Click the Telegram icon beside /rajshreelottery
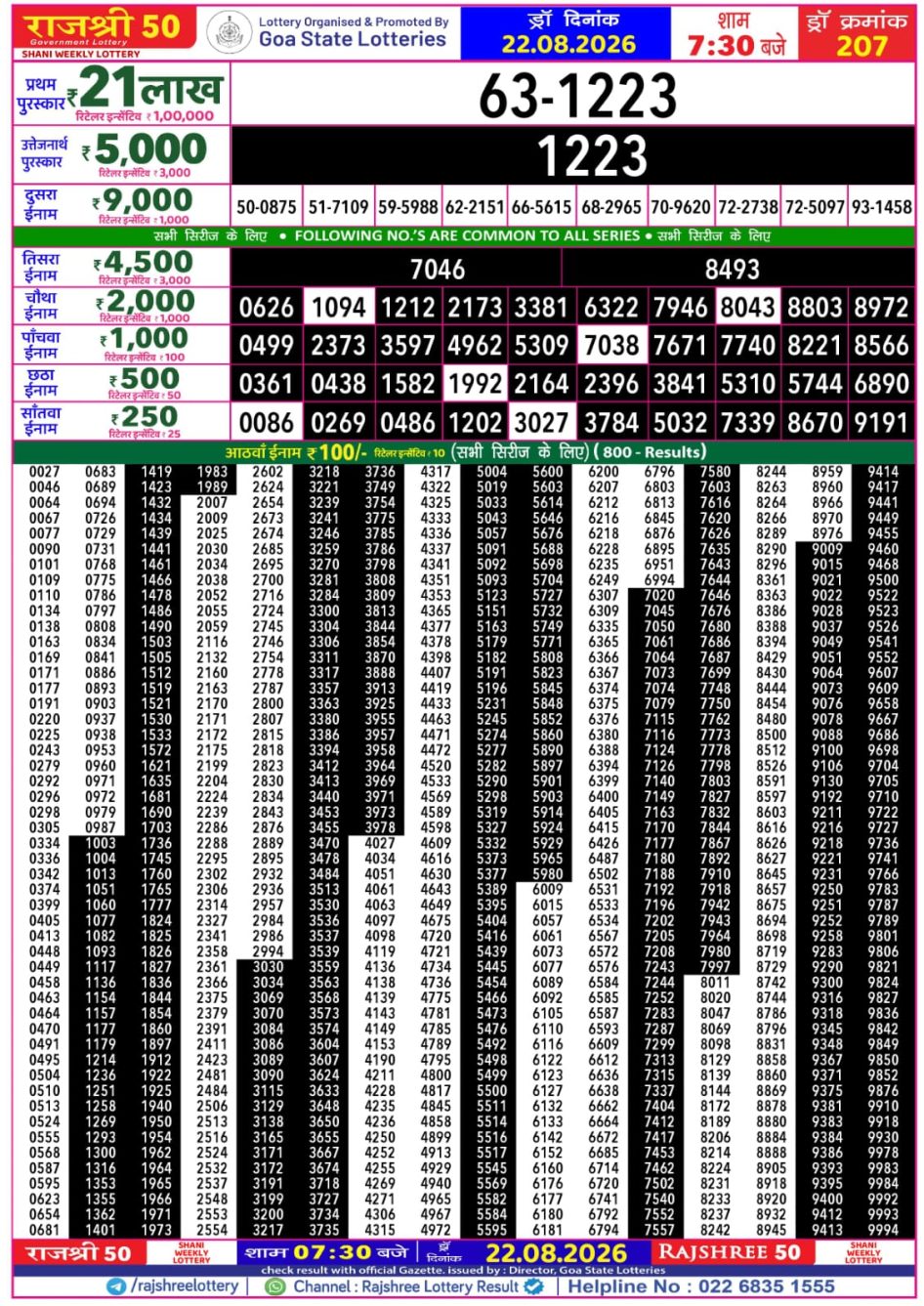The width and height of the screenshot is (924, 1306). pos(117,1286)
